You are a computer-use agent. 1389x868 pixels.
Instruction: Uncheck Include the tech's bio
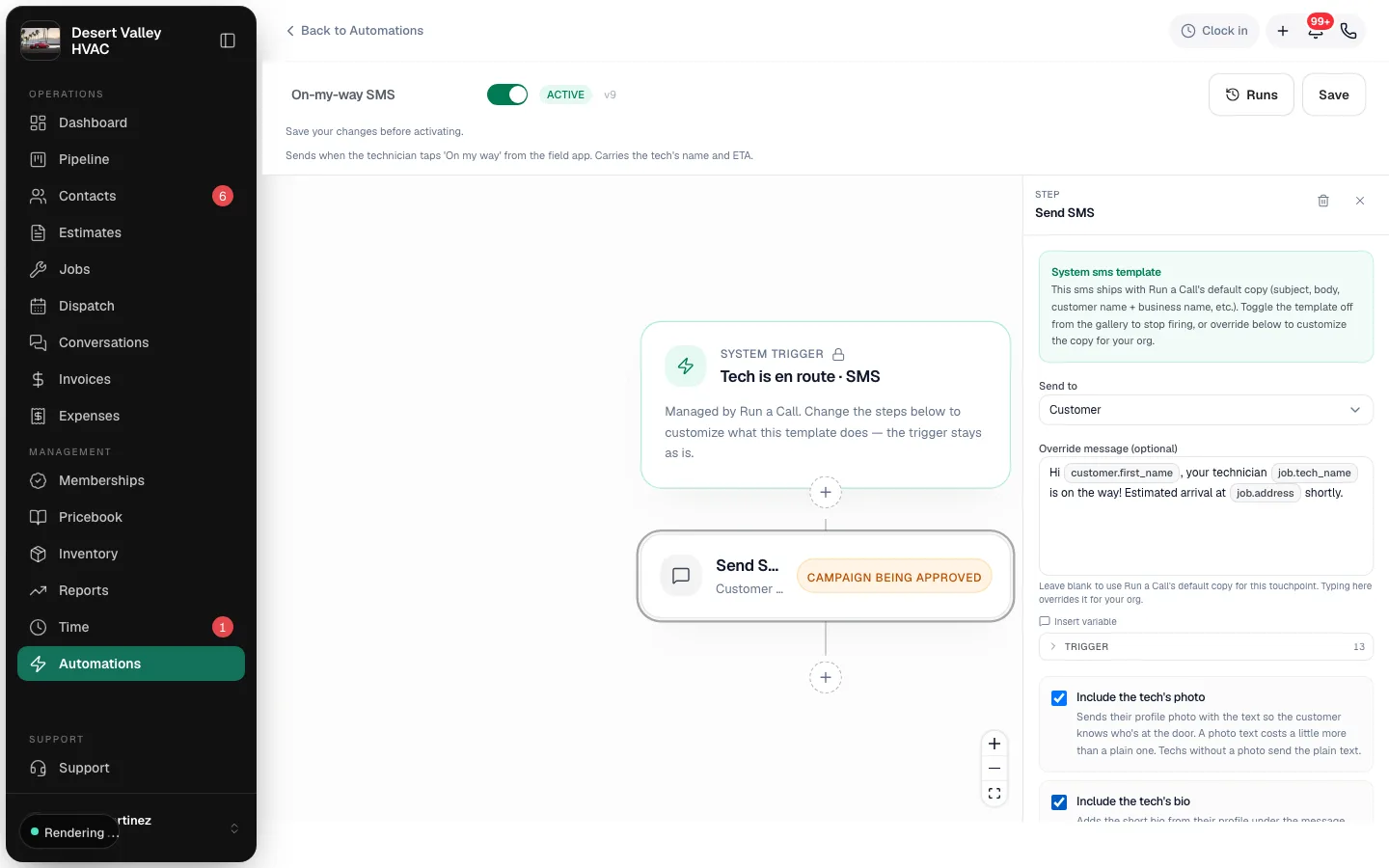pyautogui.click(x=1059, y=801)
